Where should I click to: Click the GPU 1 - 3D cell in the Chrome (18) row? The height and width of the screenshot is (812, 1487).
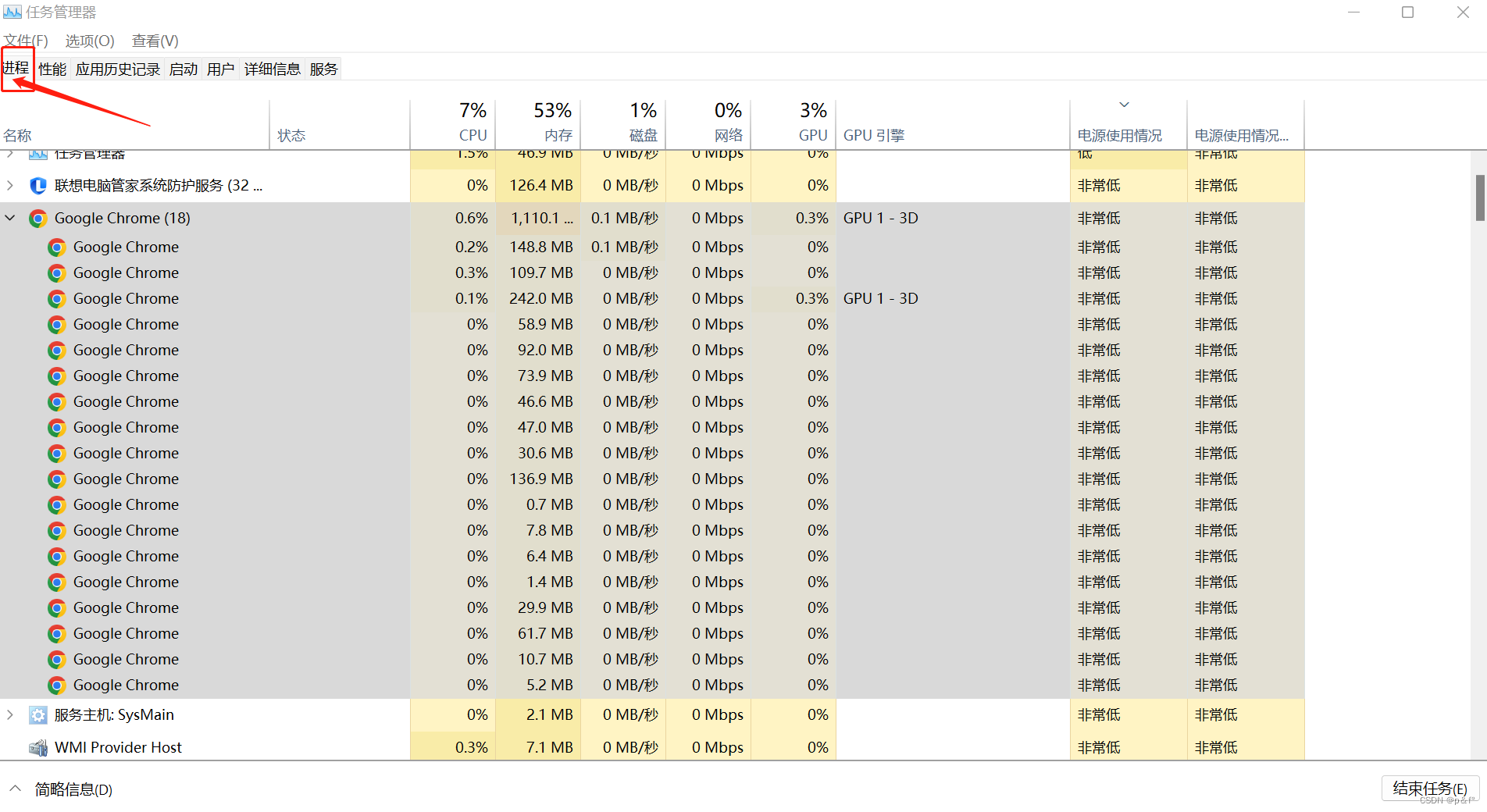tap(953, 219)
